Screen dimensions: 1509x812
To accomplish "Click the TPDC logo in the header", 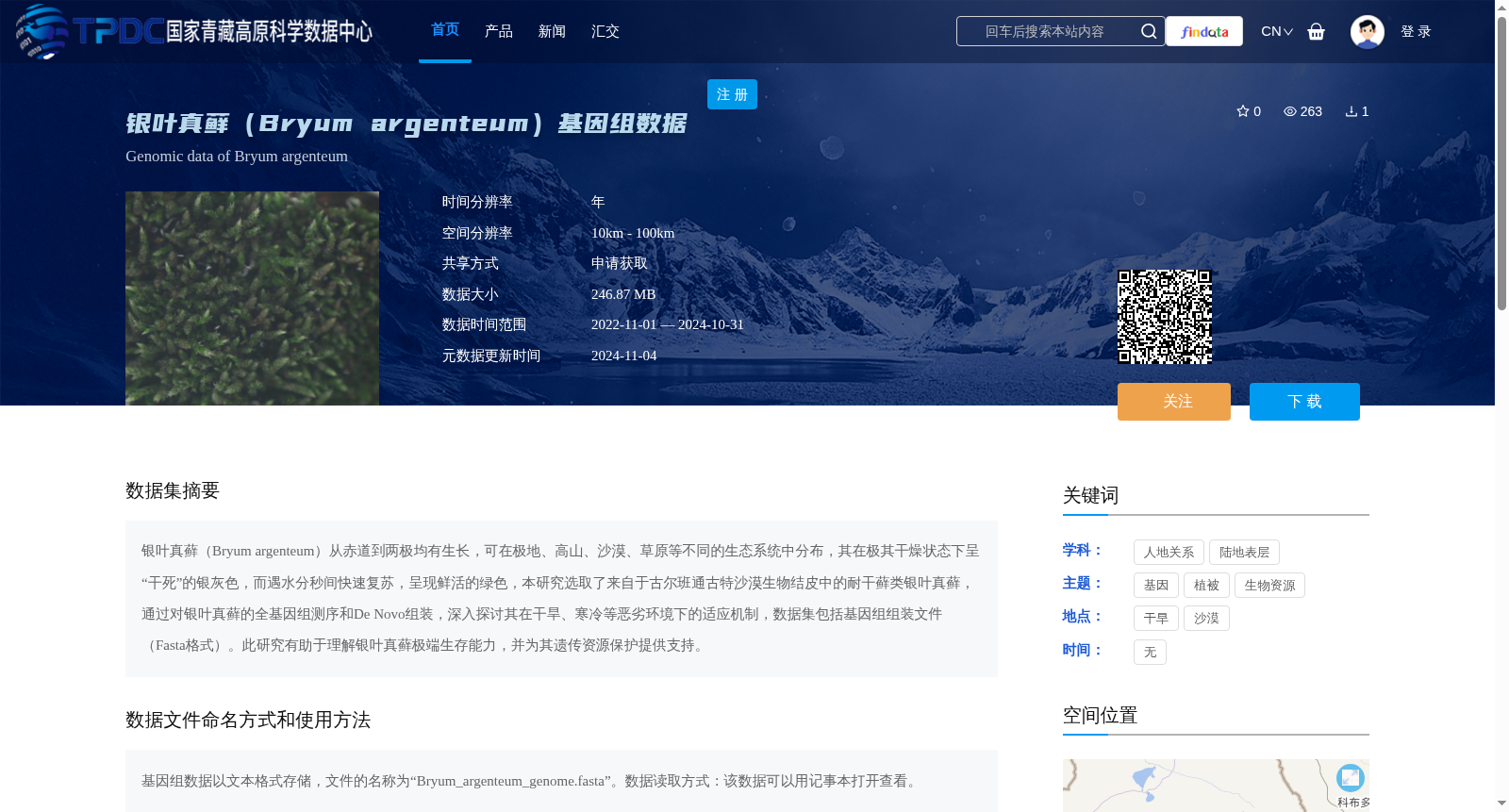I will click(x=193, y=31).
